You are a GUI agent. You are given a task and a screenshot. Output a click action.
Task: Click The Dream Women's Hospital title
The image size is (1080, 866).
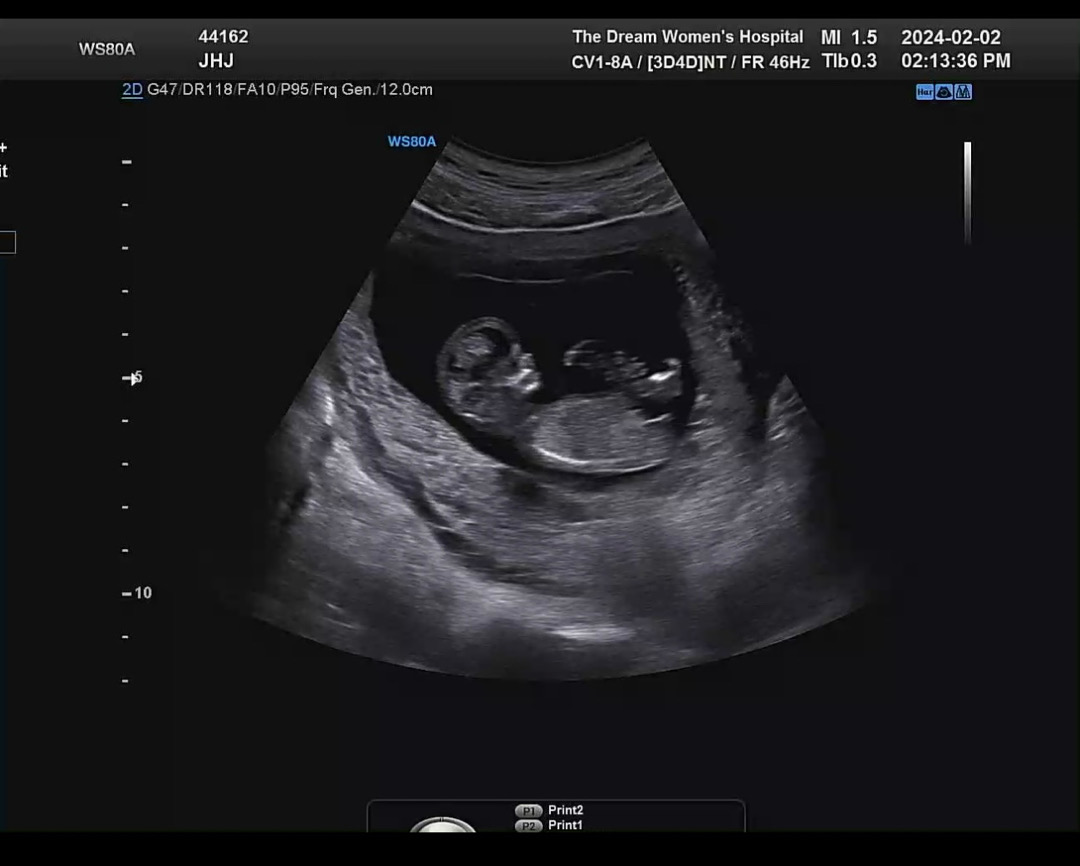tap(687, 37)
